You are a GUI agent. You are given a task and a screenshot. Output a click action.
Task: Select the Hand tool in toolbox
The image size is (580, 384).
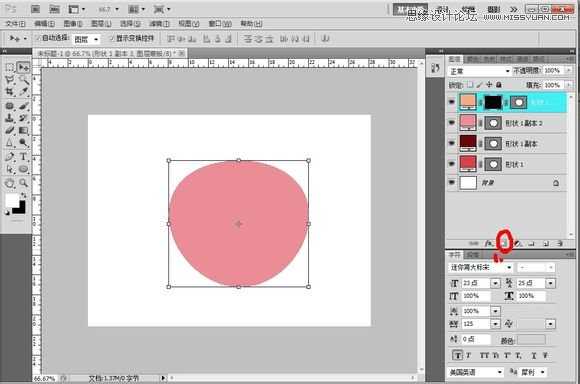coord(10,183)
